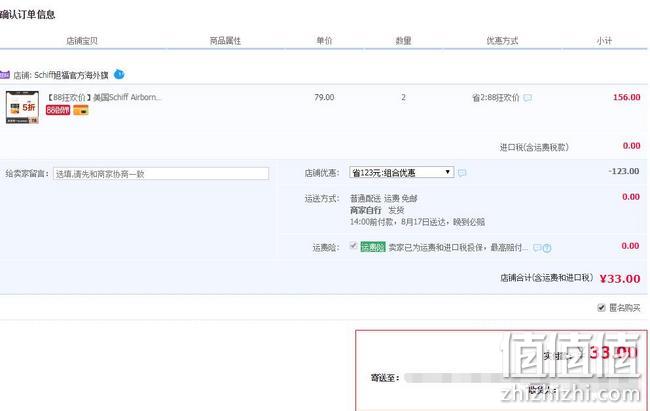Screen dimensions: 650x411
Task: Open the Schiff Airborne product thumbnail
Action: coord(22,107)
